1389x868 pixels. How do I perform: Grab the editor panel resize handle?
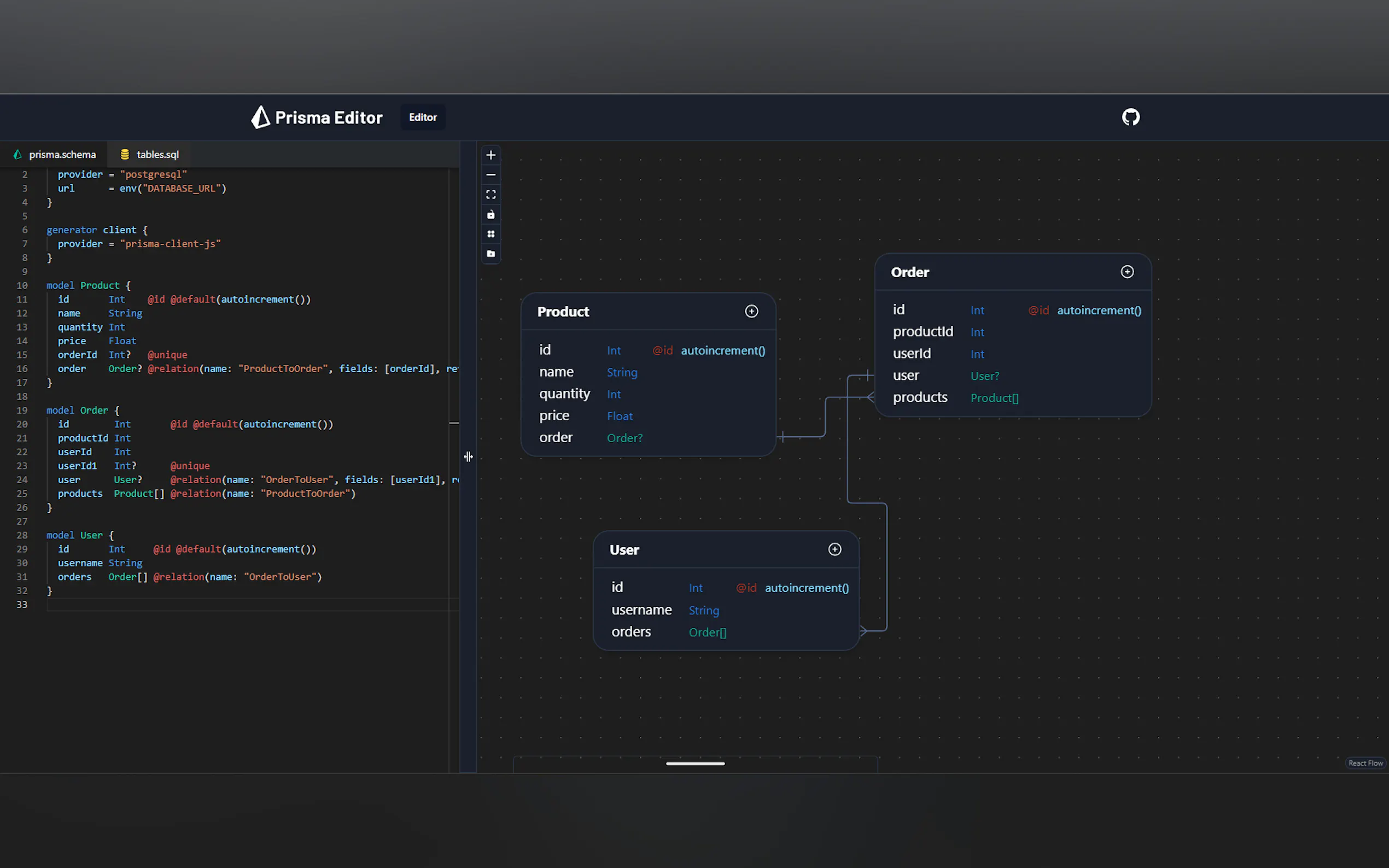[x=468, y=457]
